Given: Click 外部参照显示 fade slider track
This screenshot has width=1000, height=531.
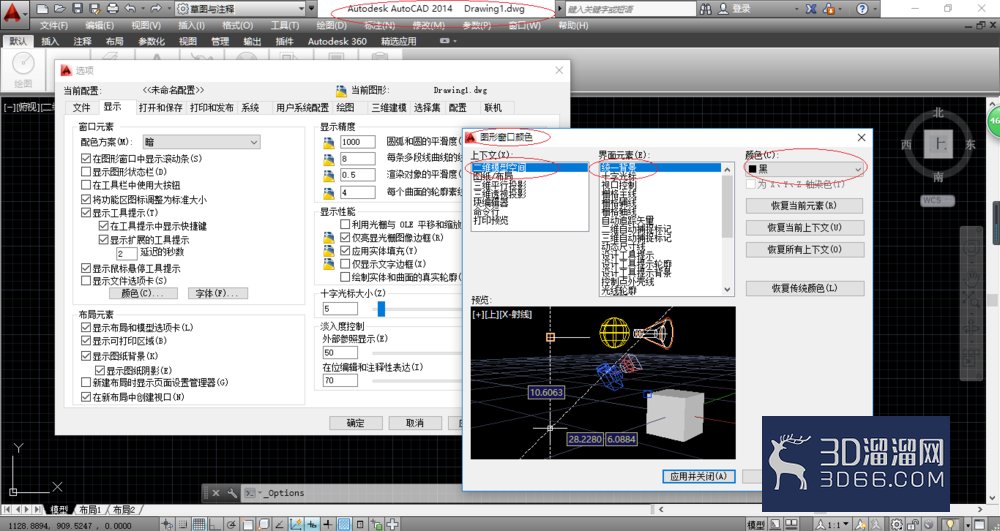Looking at the screenshot, I should [x=418, y=353].
